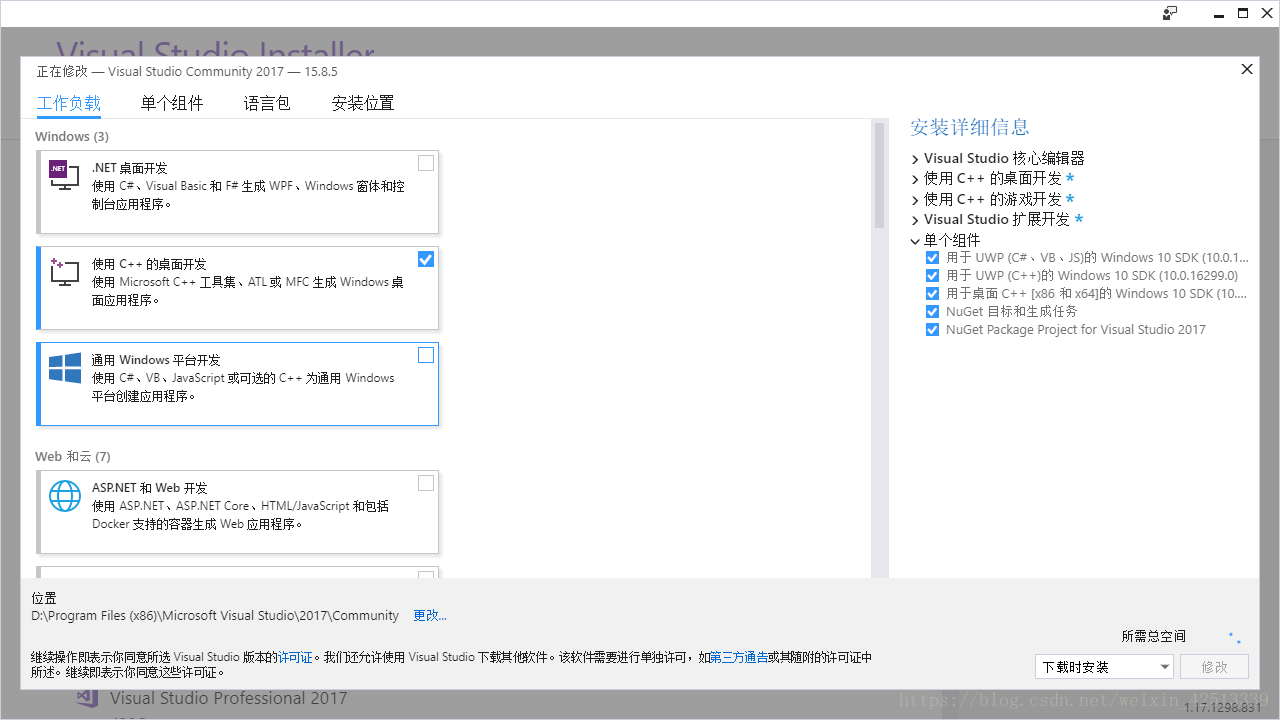Uncheck the UWP (C#、VB、JS) Windows 10 SDK checkbox
This screenshot has width=1280, height=720.
933,258
